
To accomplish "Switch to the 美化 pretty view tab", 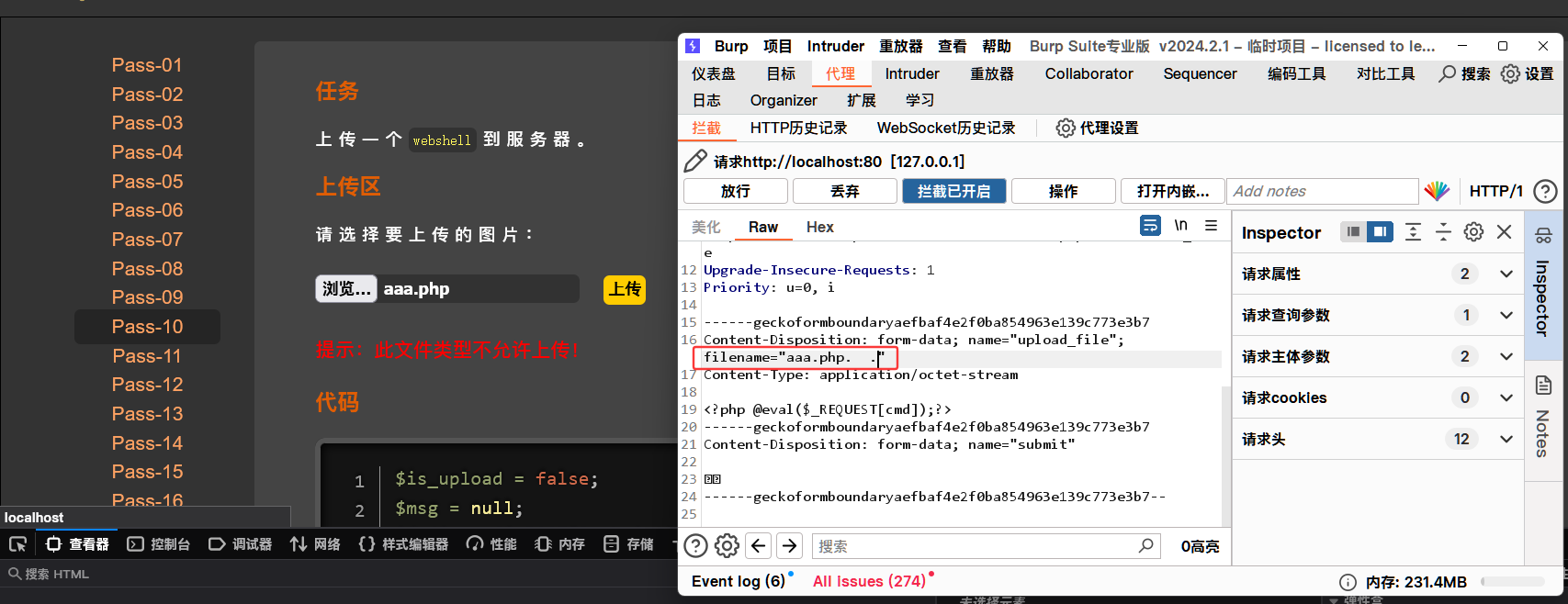I will point(706,227).
